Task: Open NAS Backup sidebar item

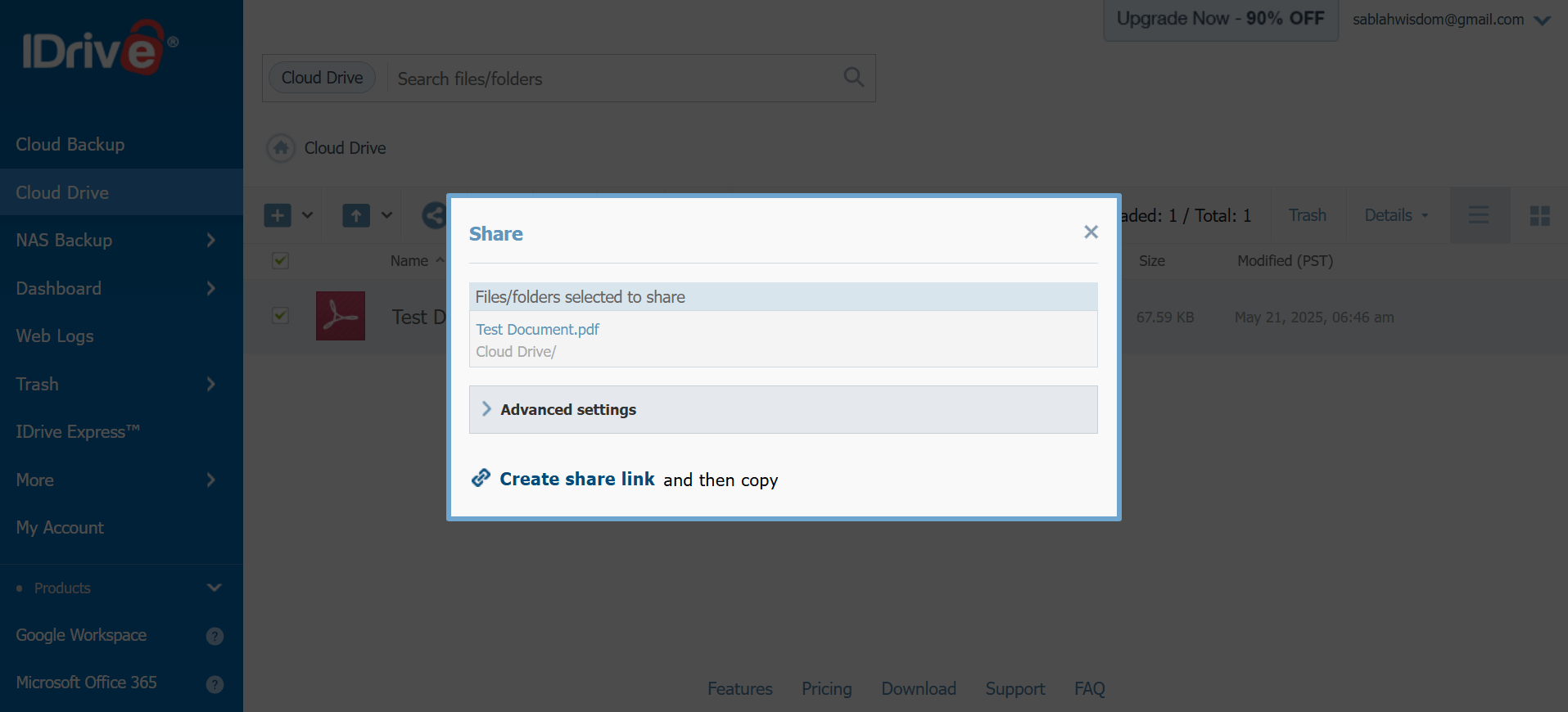Action: click(x=64, y=240)
